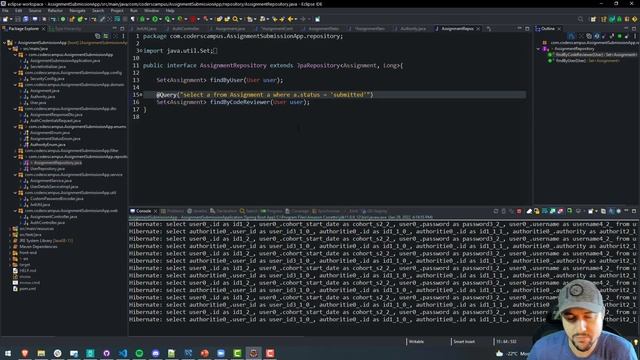The image size is (640, 360).
Task: Select SecurityConfig.java in Package Explorer
Action: click(47, 78)
